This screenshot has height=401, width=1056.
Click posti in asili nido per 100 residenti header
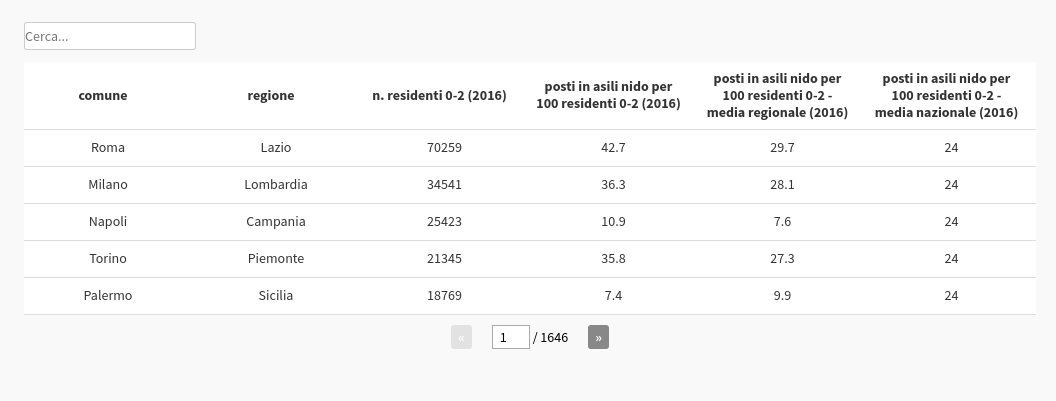click(x=608, y=95)
